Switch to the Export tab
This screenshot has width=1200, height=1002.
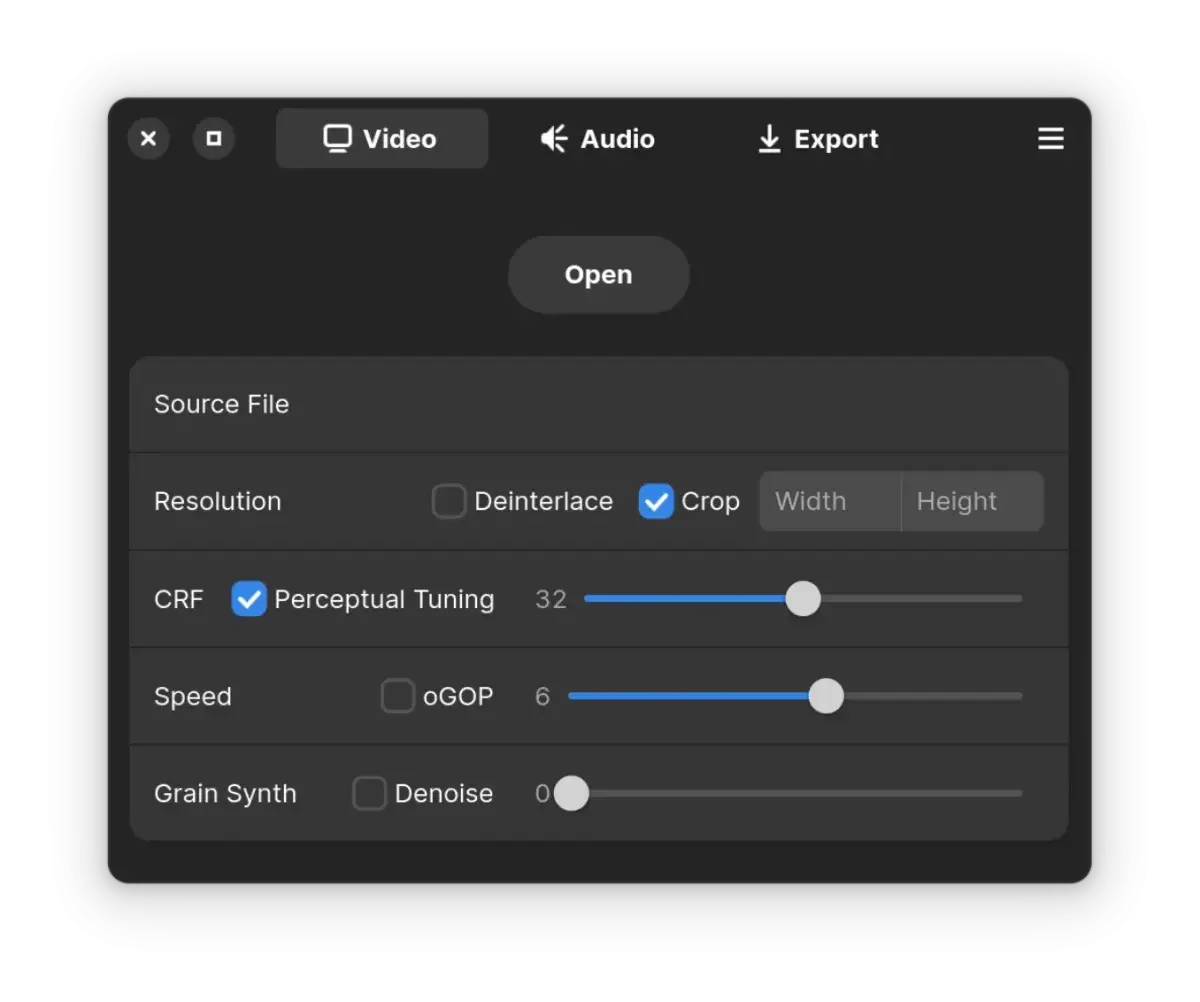tap(818, 139)
